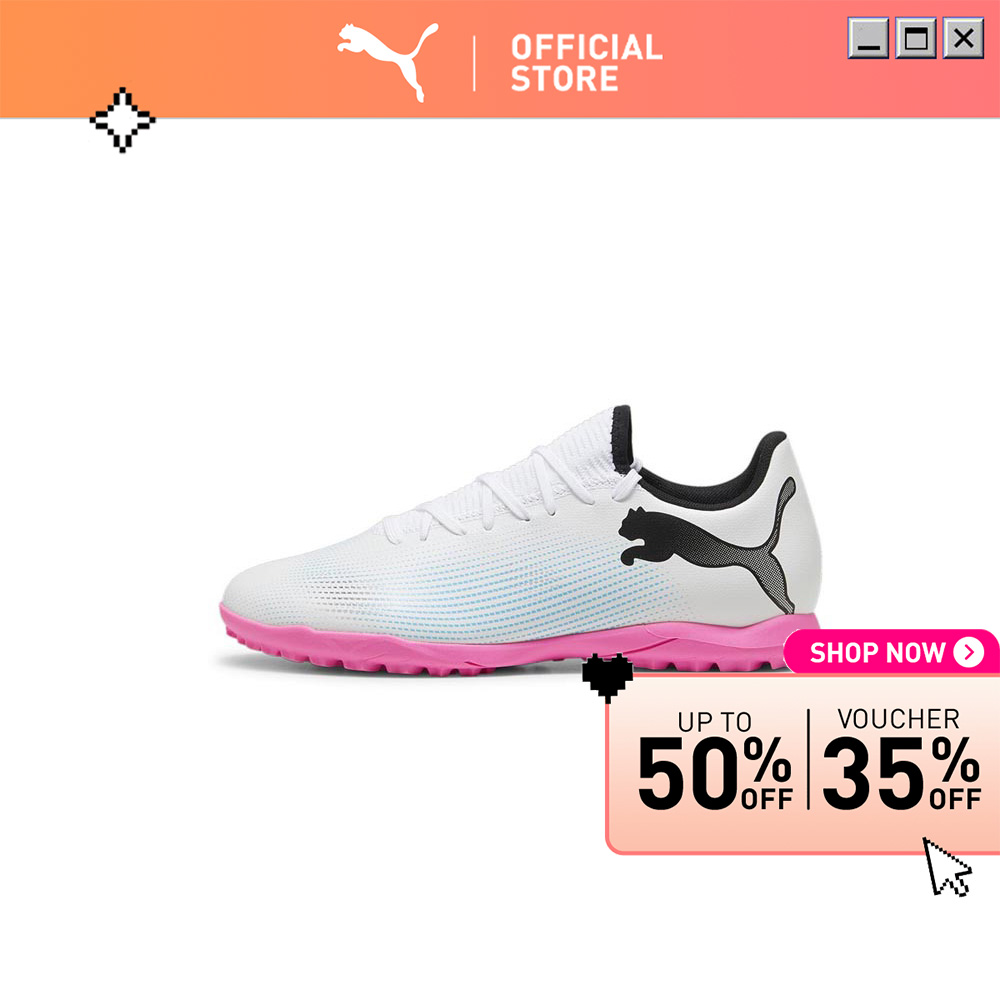
Task: Minimize the retro window using underscore button
Action: (868, 38)
